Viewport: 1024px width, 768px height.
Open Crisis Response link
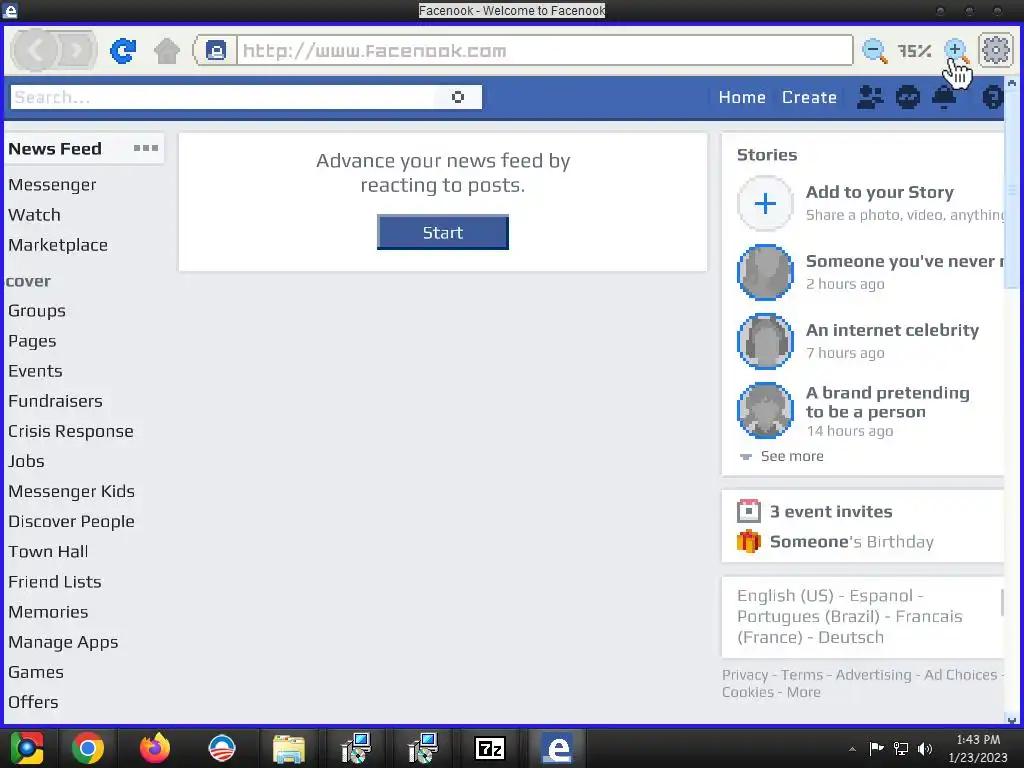coord(71,431)
